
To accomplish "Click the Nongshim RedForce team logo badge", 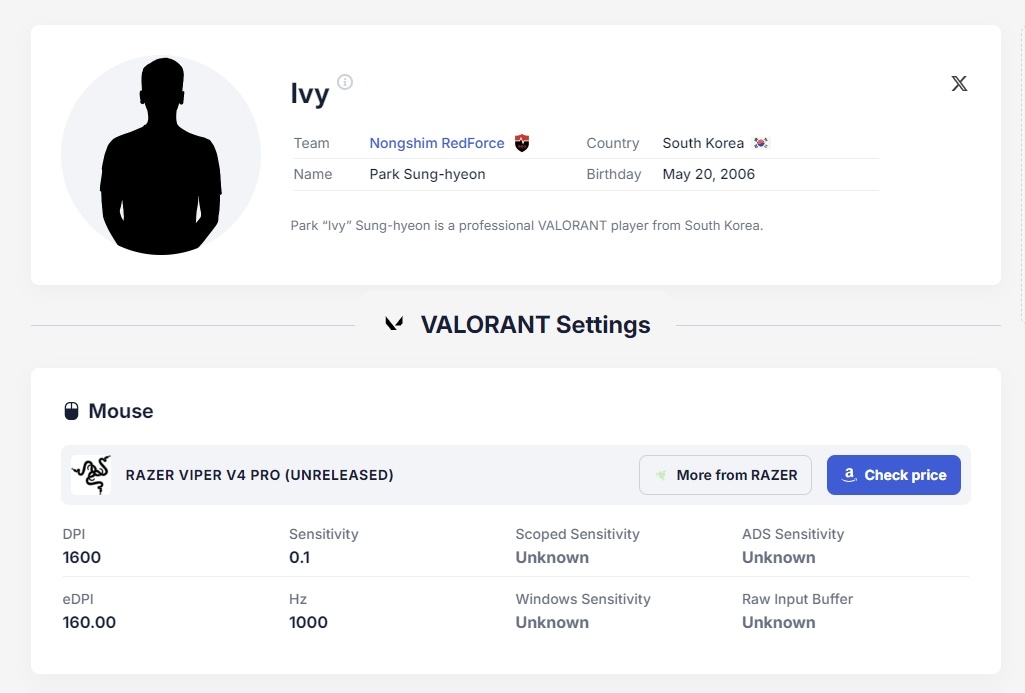I will pyautogui.click(x=522, y=143).
